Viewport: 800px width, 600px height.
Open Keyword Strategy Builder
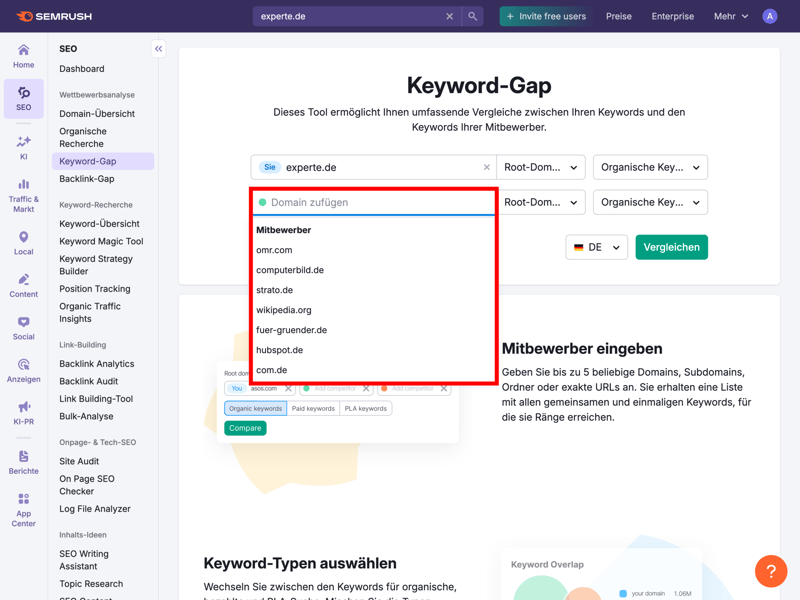coord(96,265)
